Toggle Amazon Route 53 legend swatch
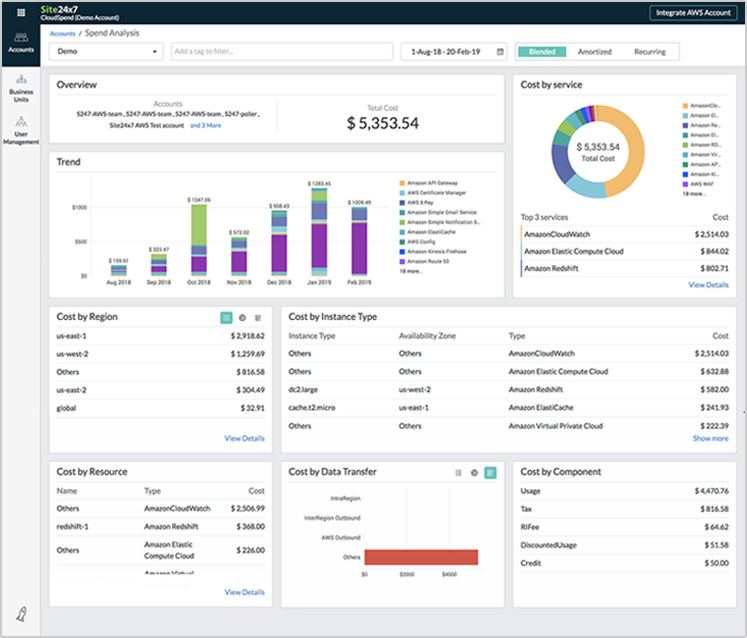This screenshot has width=747, height=638. click(402, 262)
